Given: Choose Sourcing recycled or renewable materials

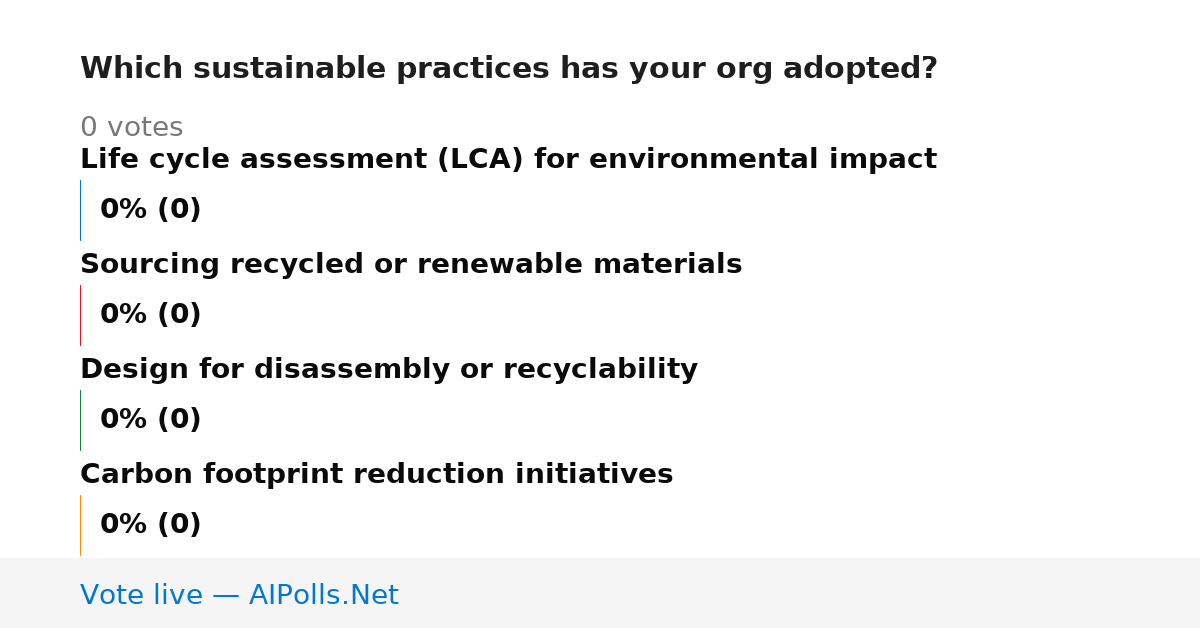Looking at the screenshot, I should (x=411, y=265).
